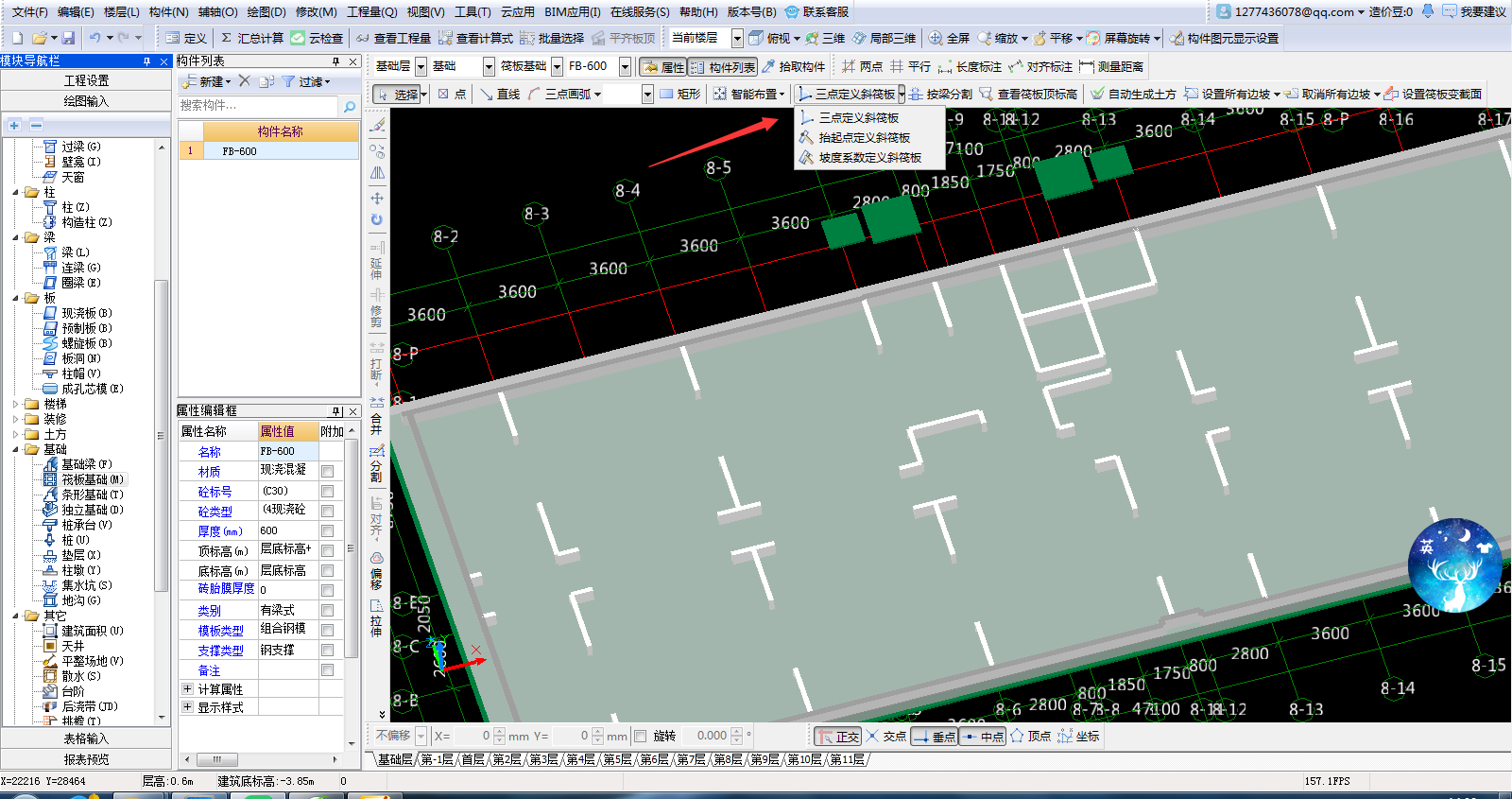Tick 附加 checkbox for 材质 row

pyautogui.click(x=327, y=471)
